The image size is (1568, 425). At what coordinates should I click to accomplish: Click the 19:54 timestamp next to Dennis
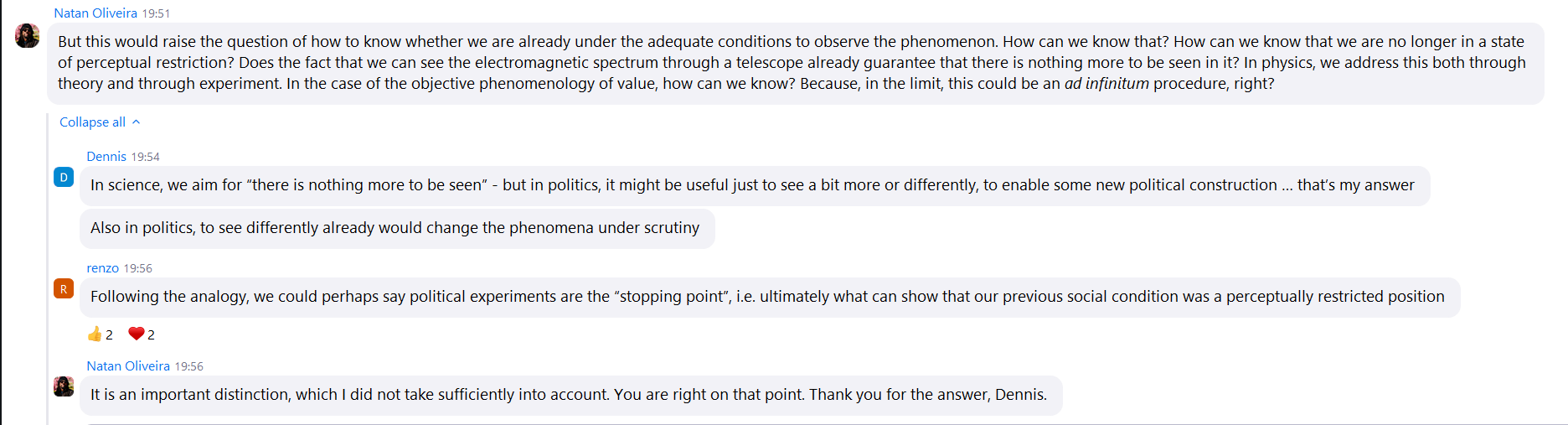146,157
